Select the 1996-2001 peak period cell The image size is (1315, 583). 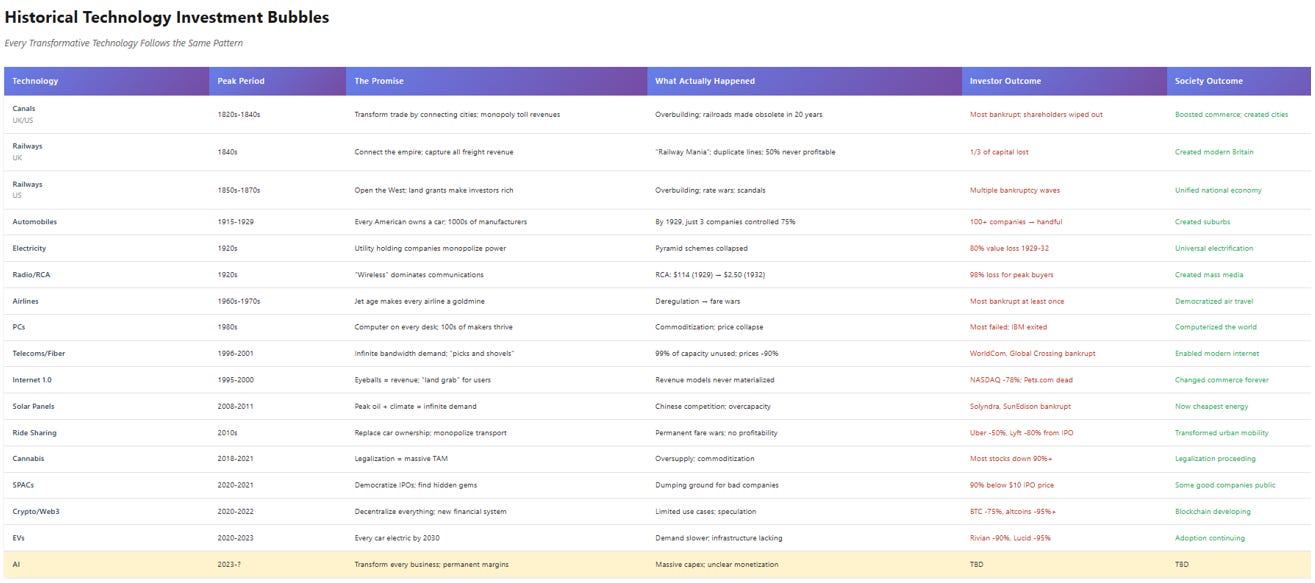point(278,353)
